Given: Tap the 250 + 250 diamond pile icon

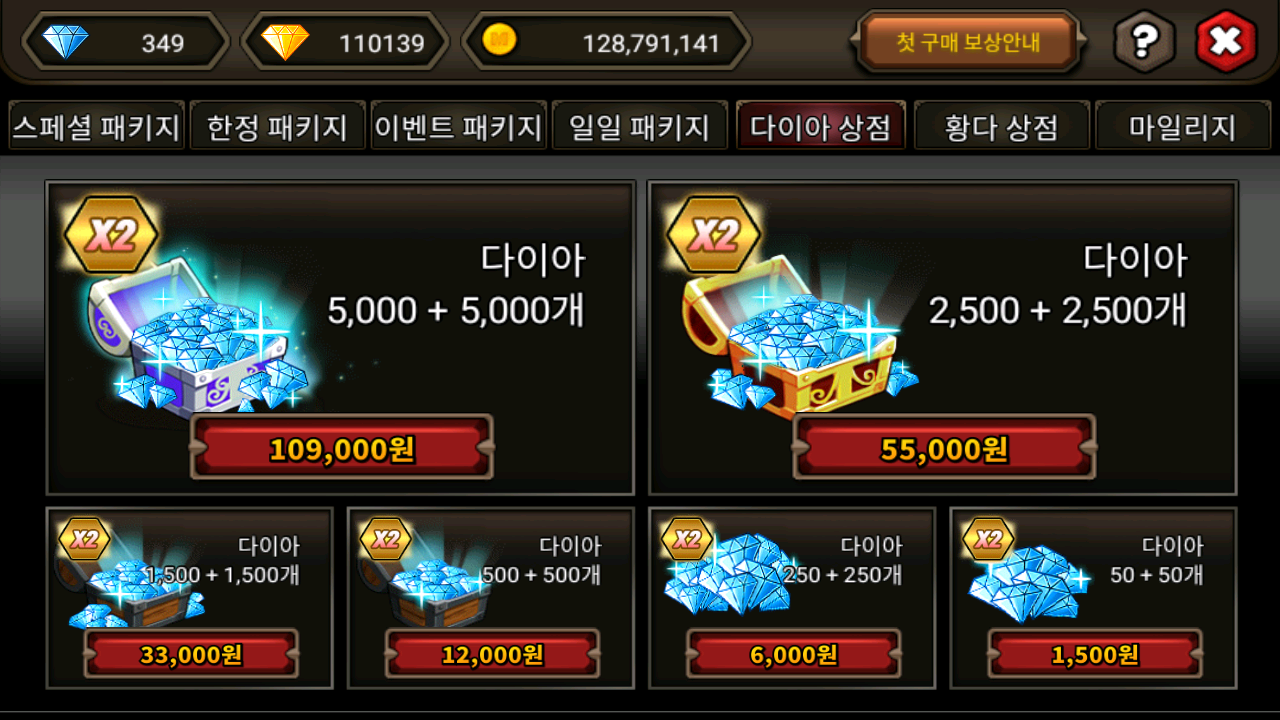Looking at the screenshot, I should tap(730, 576).
